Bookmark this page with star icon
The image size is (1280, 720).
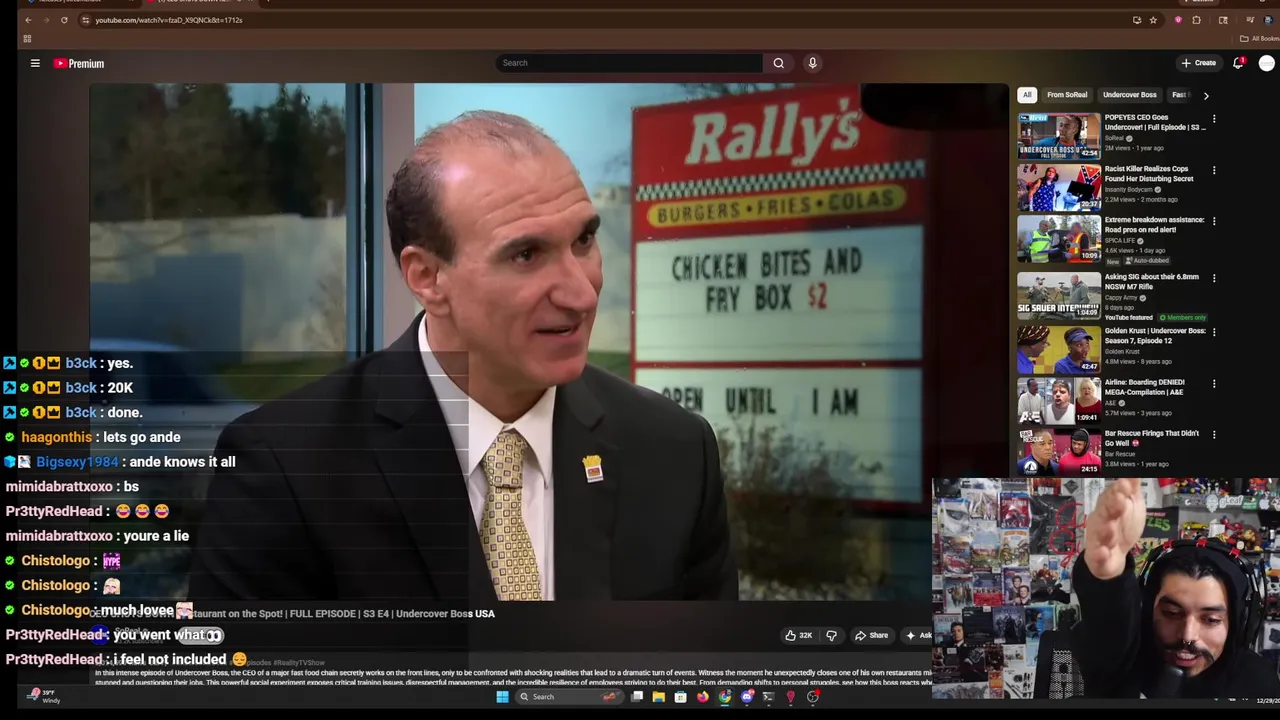pos(1153,20)
